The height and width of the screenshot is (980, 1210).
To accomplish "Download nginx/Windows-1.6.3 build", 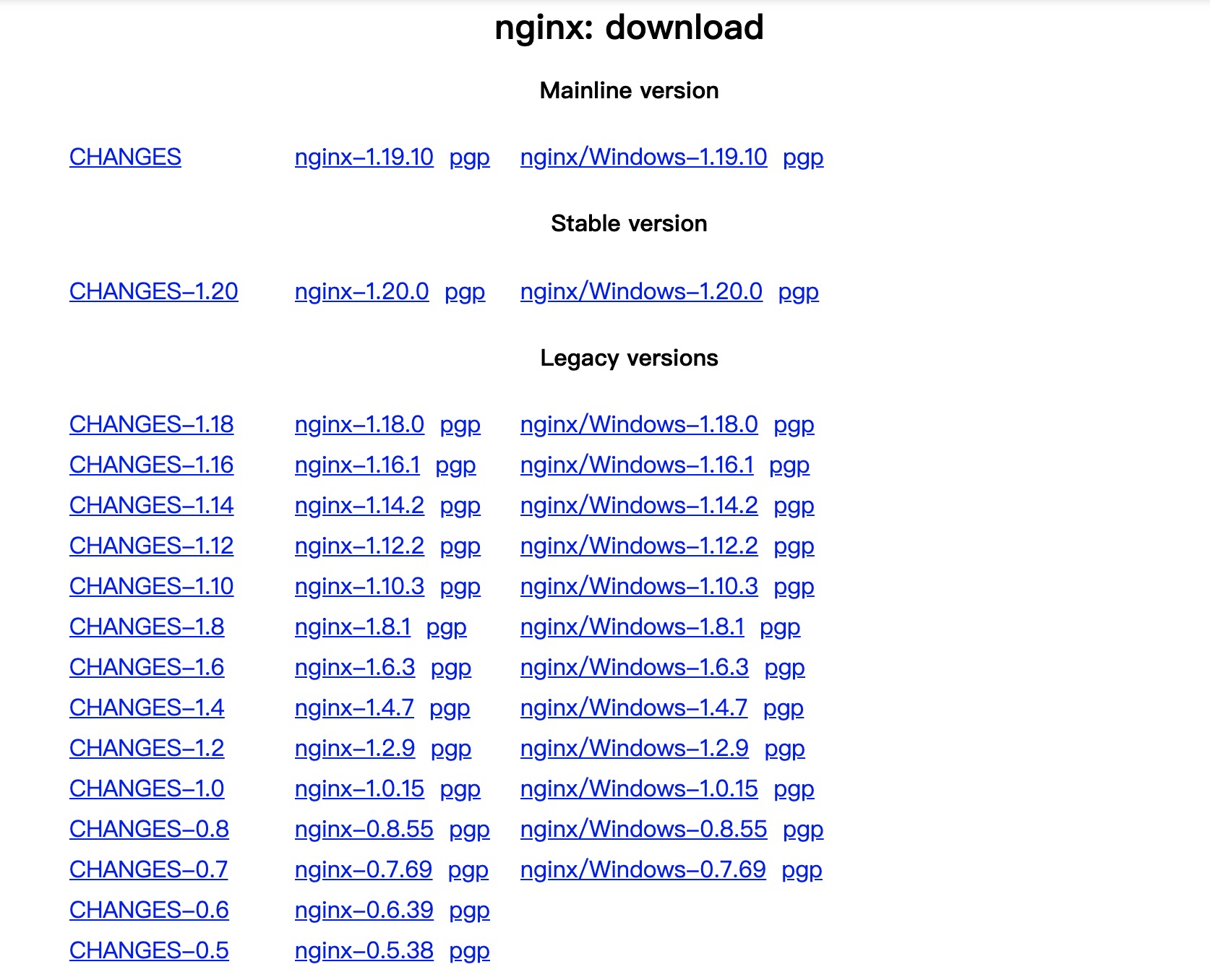I will (x=634, y=667).
